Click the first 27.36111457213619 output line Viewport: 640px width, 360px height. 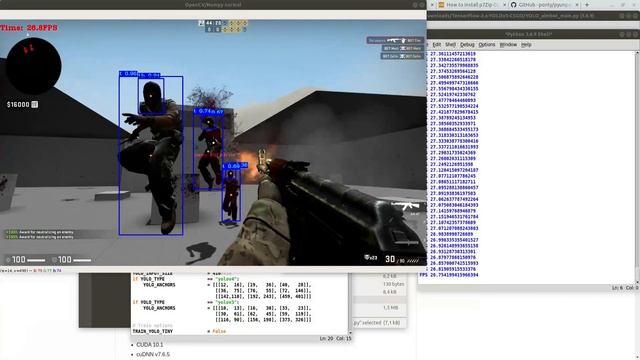pyautogui.click(x=453, y=54)
